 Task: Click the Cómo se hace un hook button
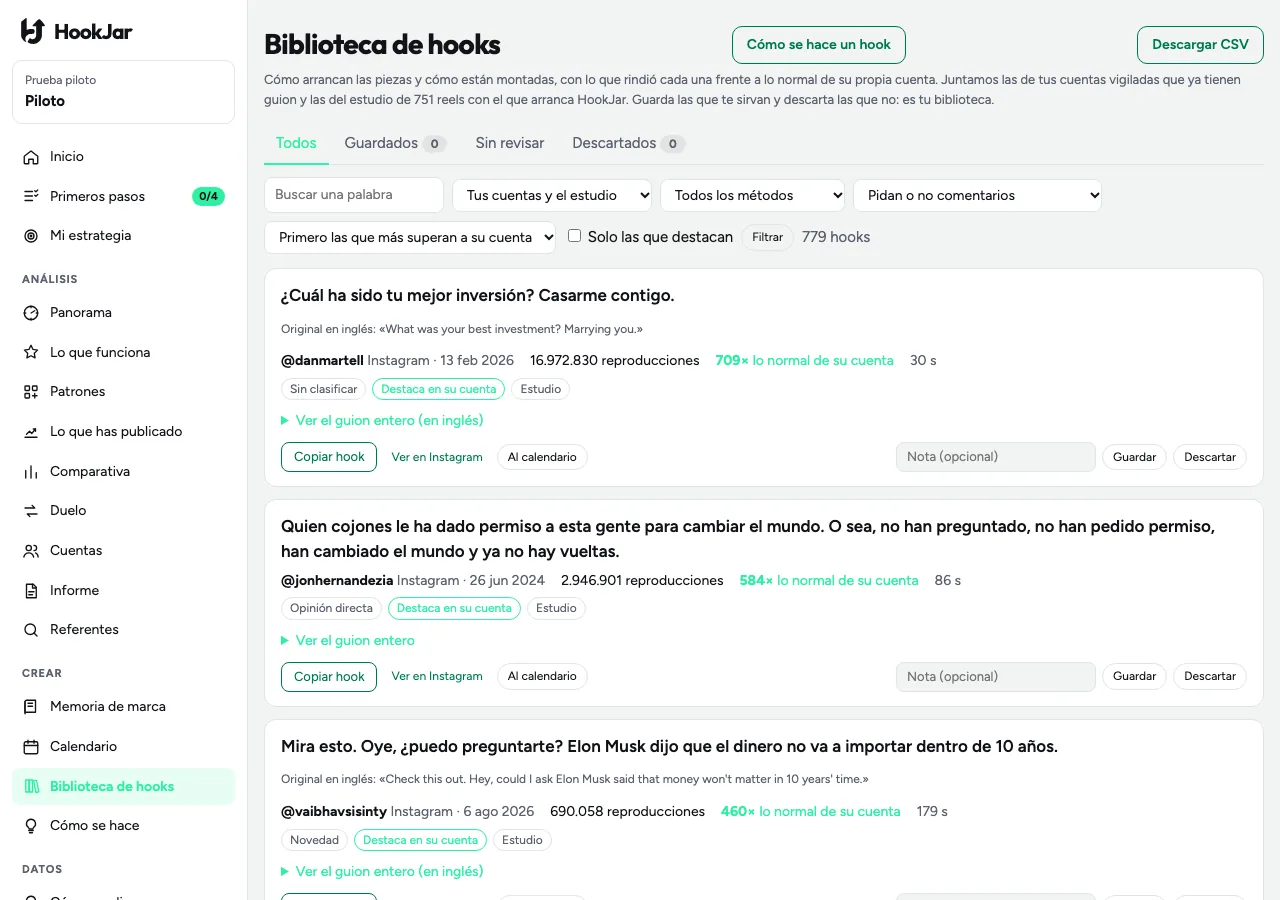pyautogui.click(x=819, y=45)
